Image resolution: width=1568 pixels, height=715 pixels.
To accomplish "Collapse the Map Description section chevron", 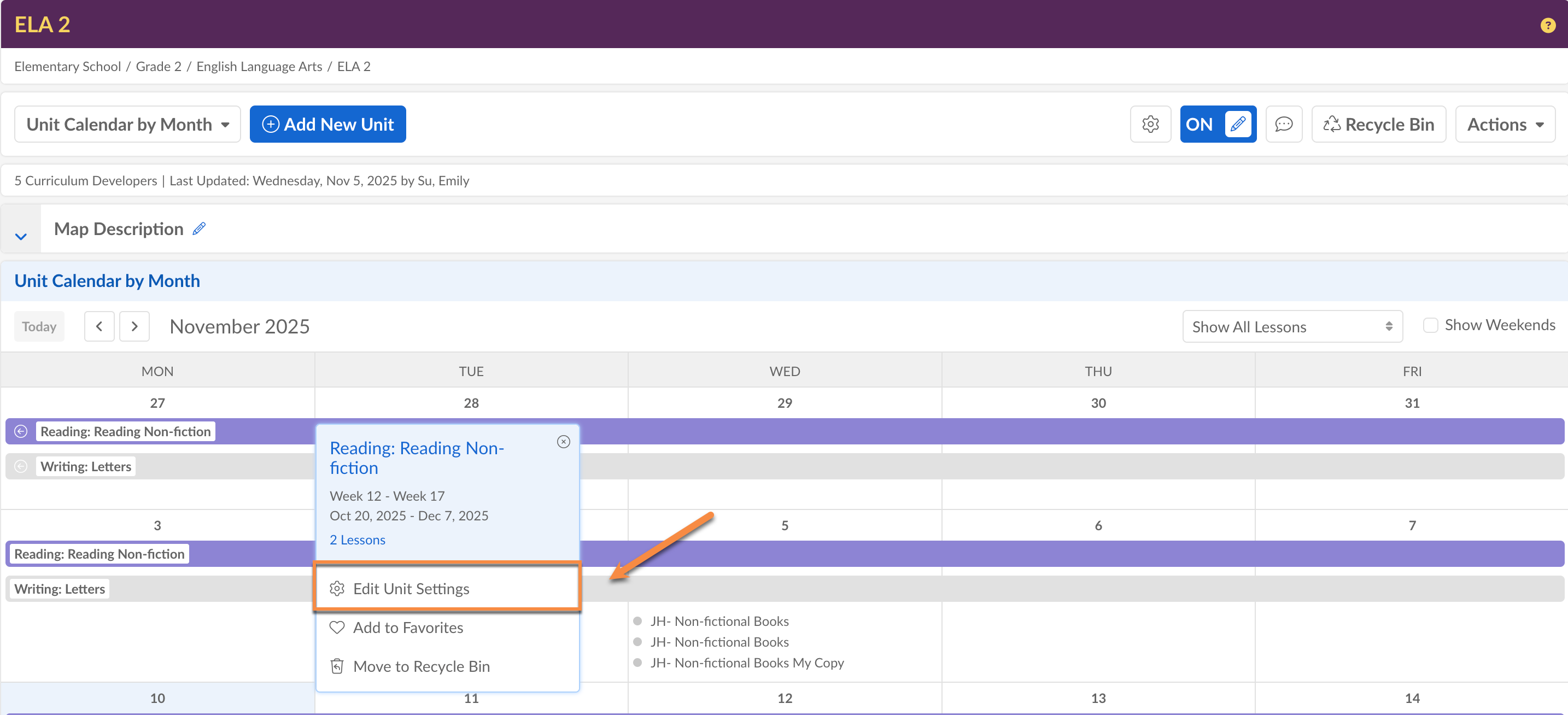I will pos(21,236).
